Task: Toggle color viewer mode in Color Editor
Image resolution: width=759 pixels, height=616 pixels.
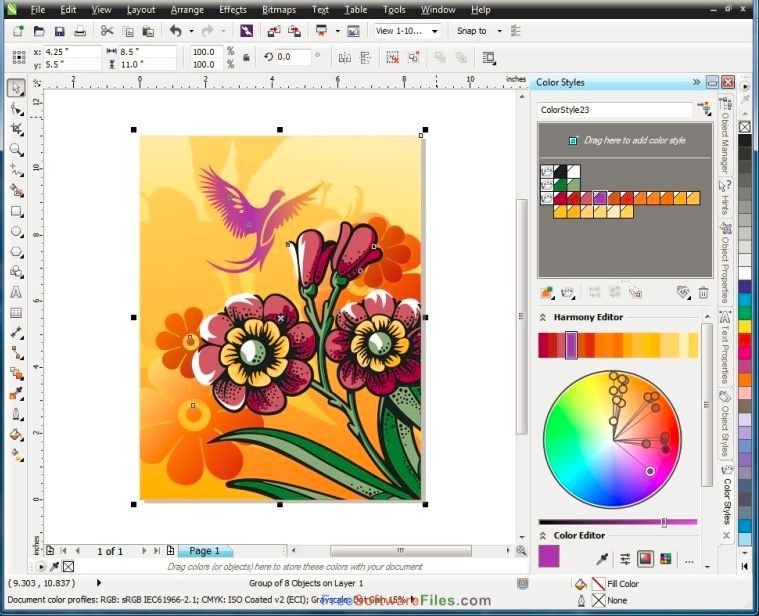Action: (x=645, y=559)
